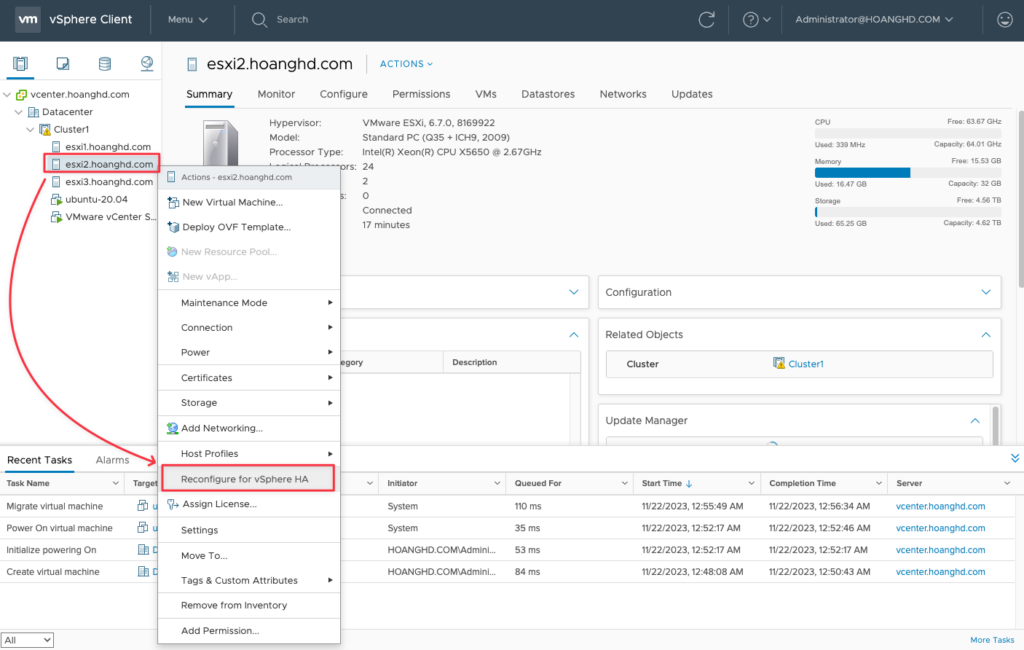
Task: Open vcenter.hoanghd.com link in Migrate row
Action: pyautogui.click(x=940, y=506)
